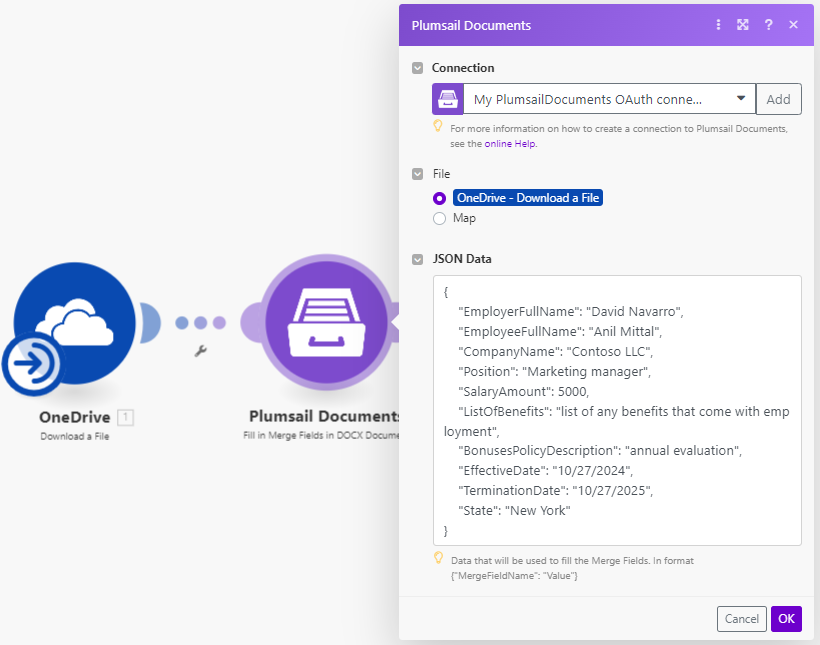Screen dimensions: 820x645
Task: Click Add connection button
Action: (778, 99)
